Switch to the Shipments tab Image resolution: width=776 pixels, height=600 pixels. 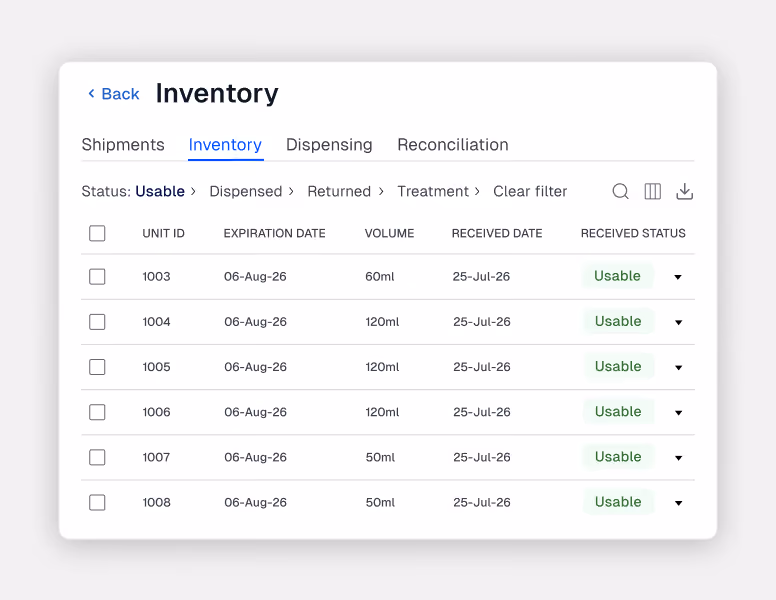(123, 145)
